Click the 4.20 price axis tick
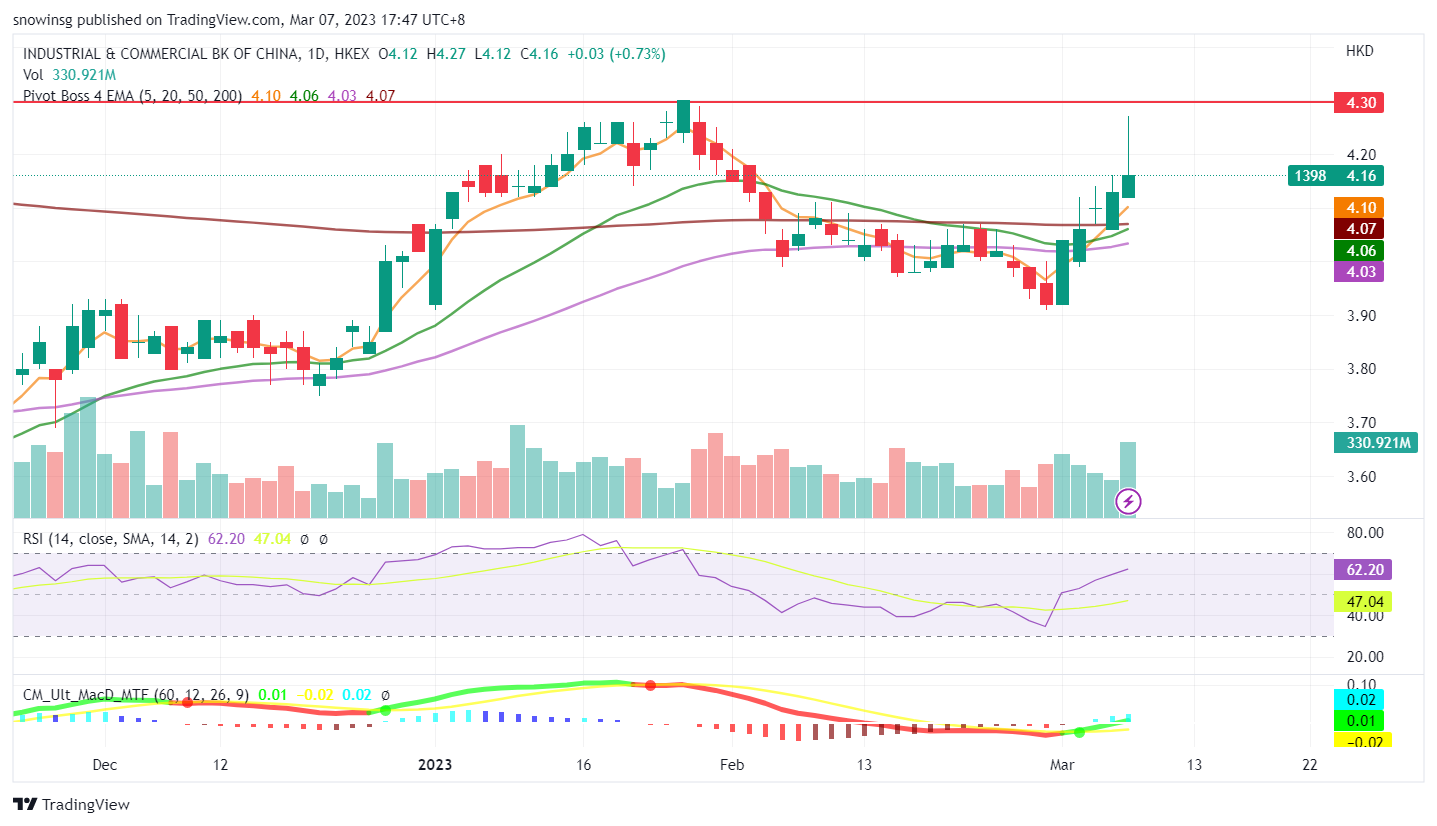This screenshot has height=826, width=1437. click(1363, 155)
